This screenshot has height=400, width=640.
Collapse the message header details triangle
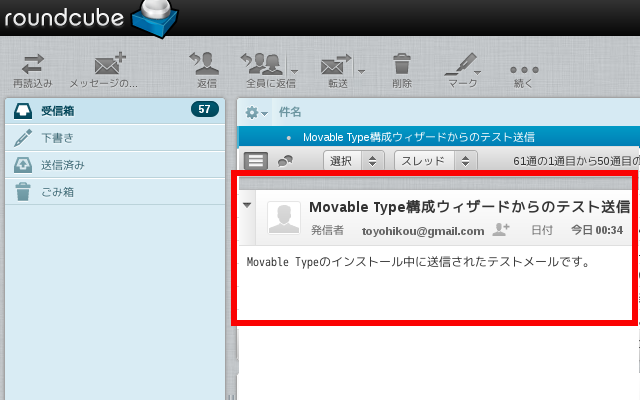pyautogui.click(x=247, y=205)
